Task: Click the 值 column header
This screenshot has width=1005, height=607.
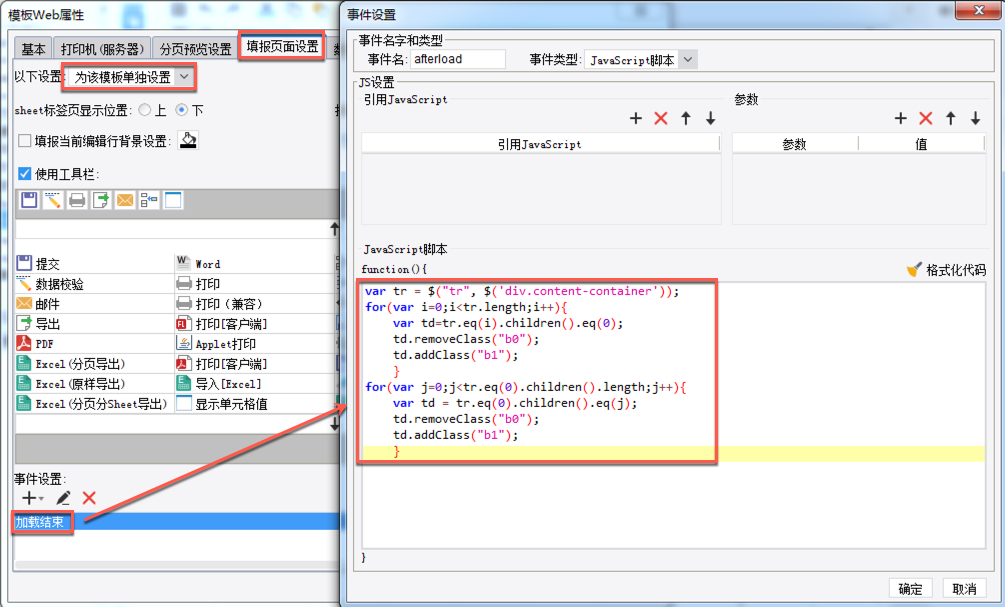Action: (921, 144)
